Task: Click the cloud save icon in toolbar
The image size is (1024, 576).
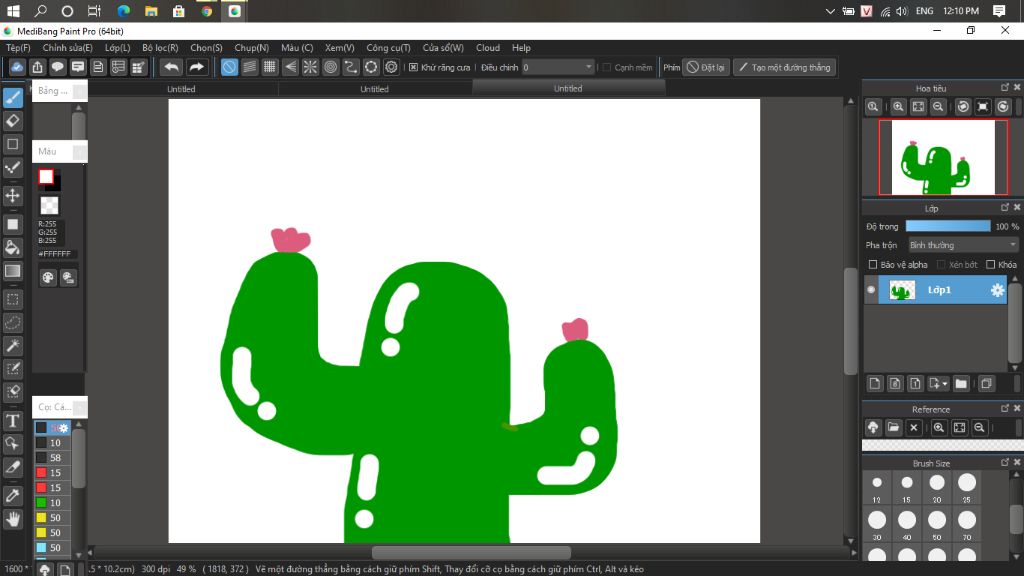Action: pos(17,67)
